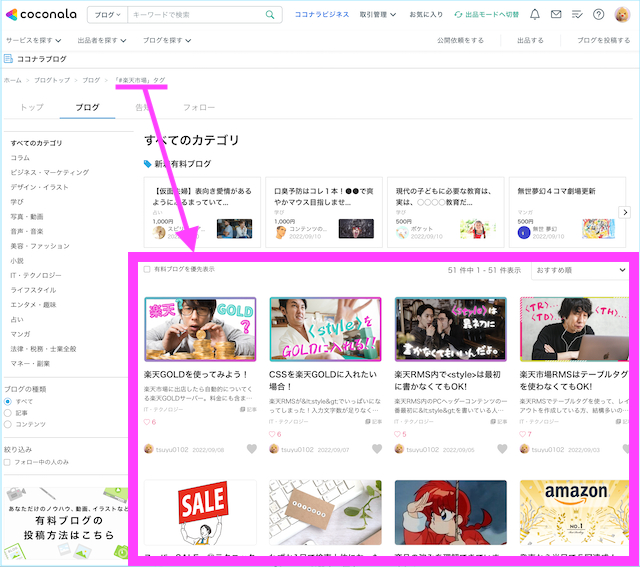Advance paid blog carousel with right arrow
Image resolution: width=640 pixels, height=567 pixels.
click(x=624, y=212)
